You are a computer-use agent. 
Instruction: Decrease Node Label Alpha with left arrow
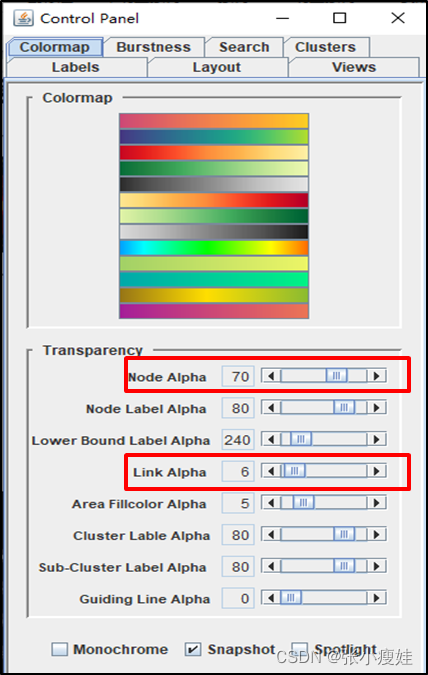pyautogui.click(x=271, y=407)
